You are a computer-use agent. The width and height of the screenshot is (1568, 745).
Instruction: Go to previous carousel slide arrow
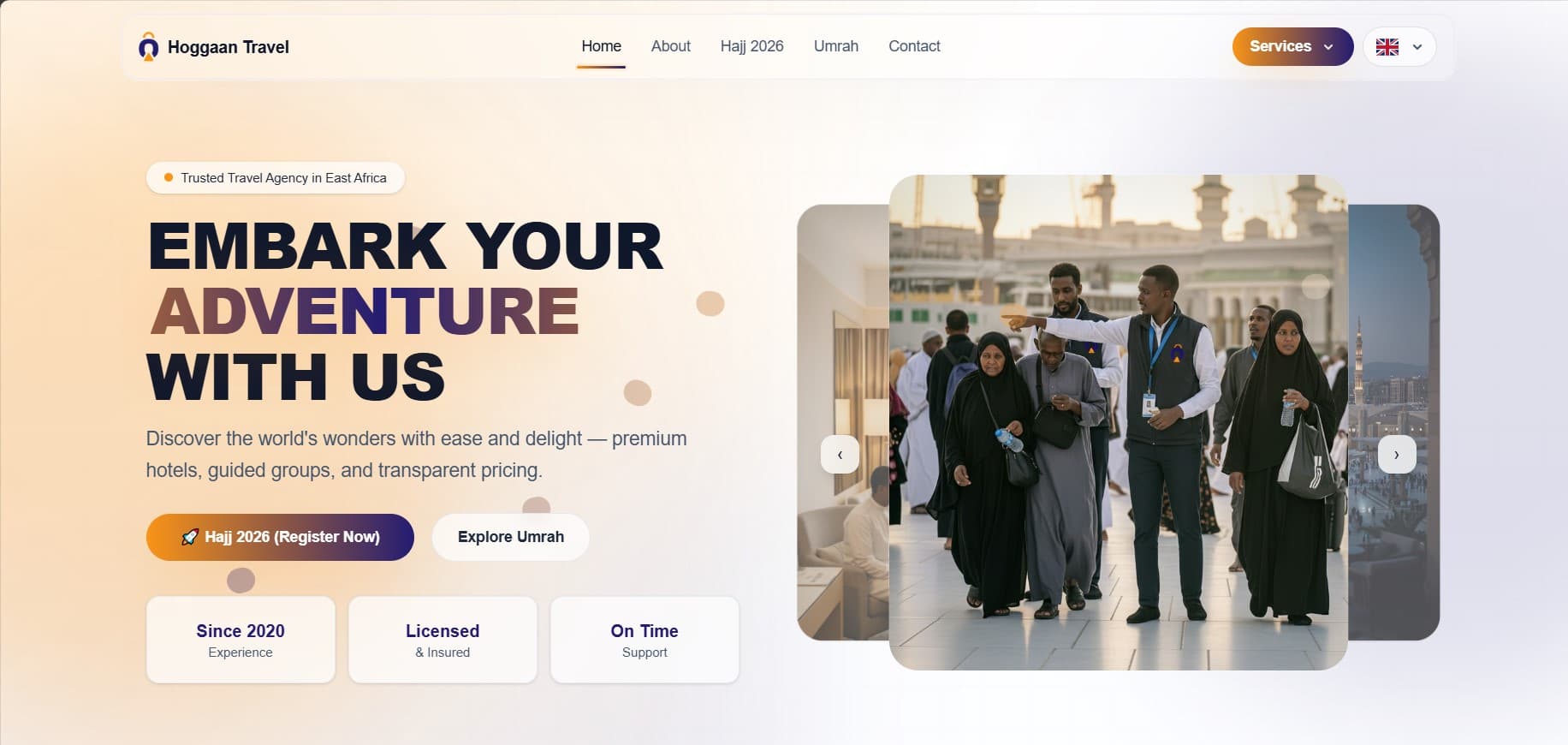840,455
